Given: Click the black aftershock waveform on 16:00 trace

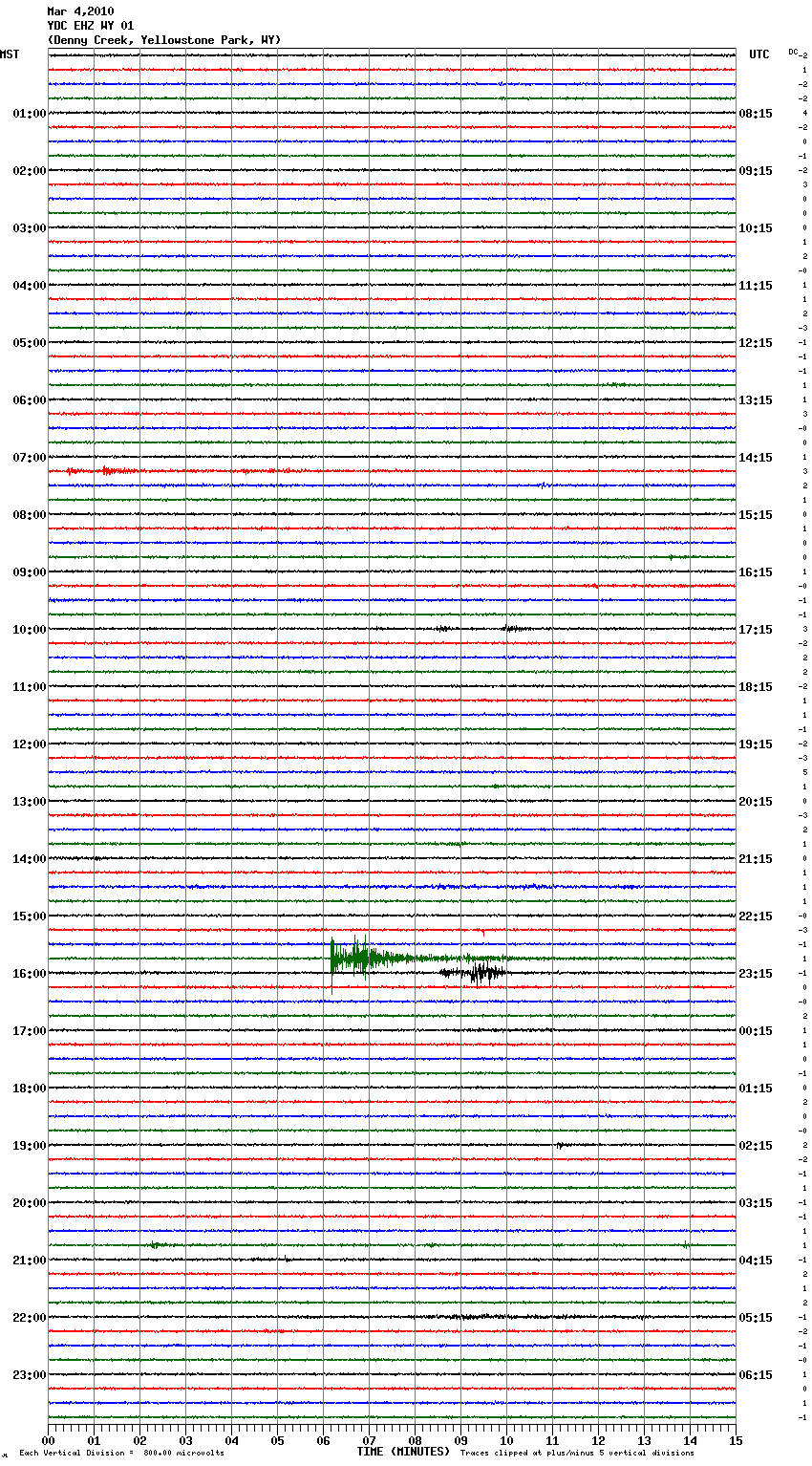Looking at the screenshot, I should coord(475,974).
